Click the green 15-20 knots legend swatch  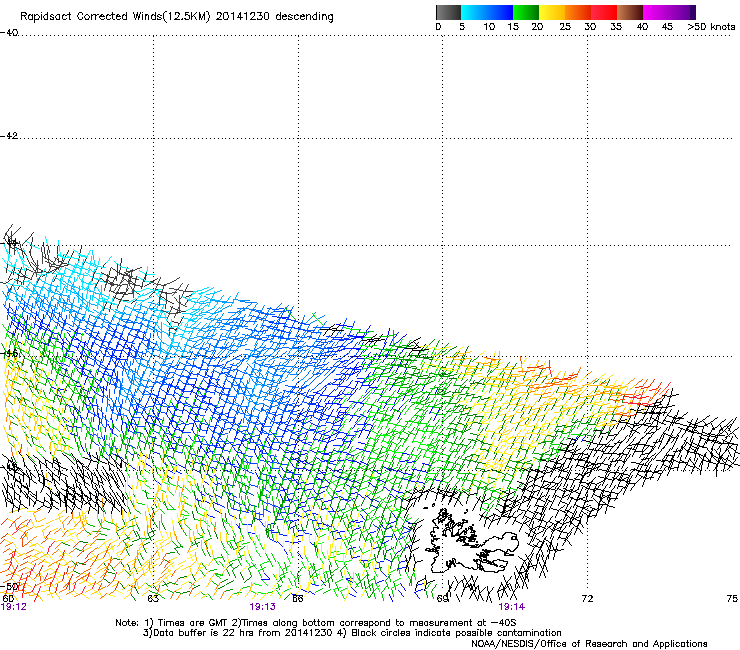pyautogui.click(x=526, y=12)
